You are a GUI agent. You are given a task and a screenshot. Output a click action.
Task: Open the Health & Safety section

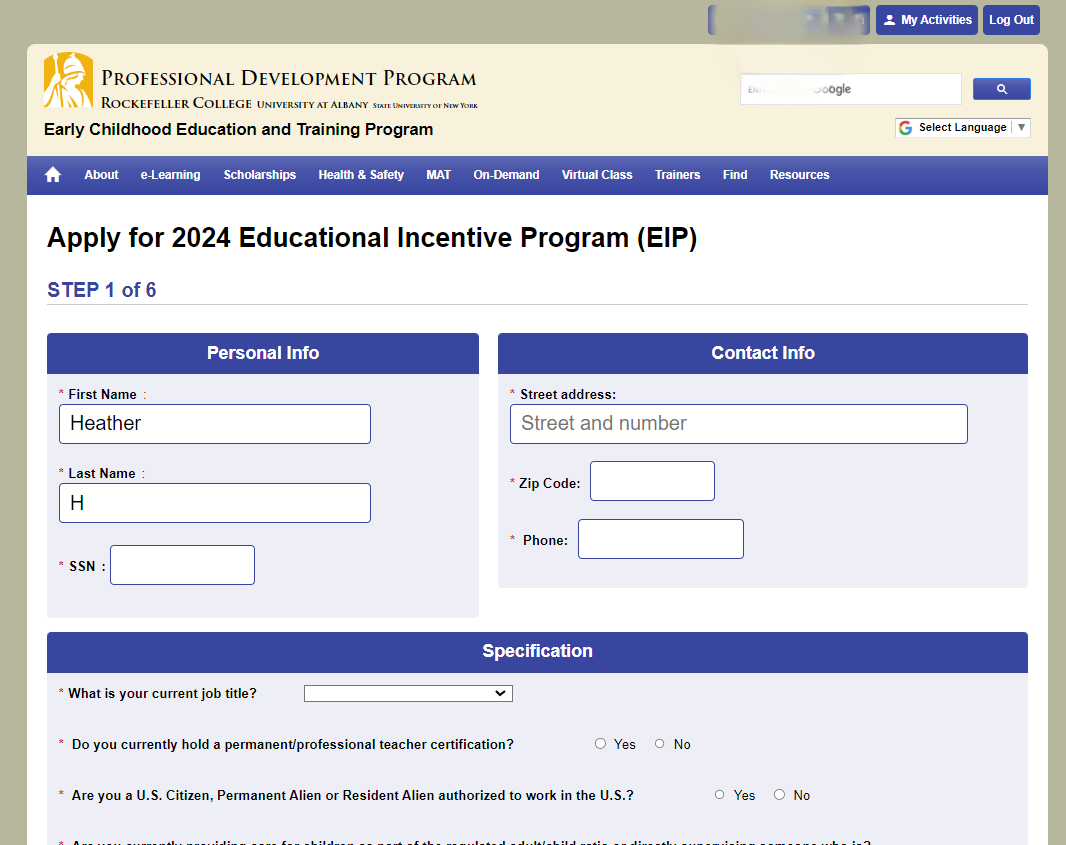(x=361, y=174)
